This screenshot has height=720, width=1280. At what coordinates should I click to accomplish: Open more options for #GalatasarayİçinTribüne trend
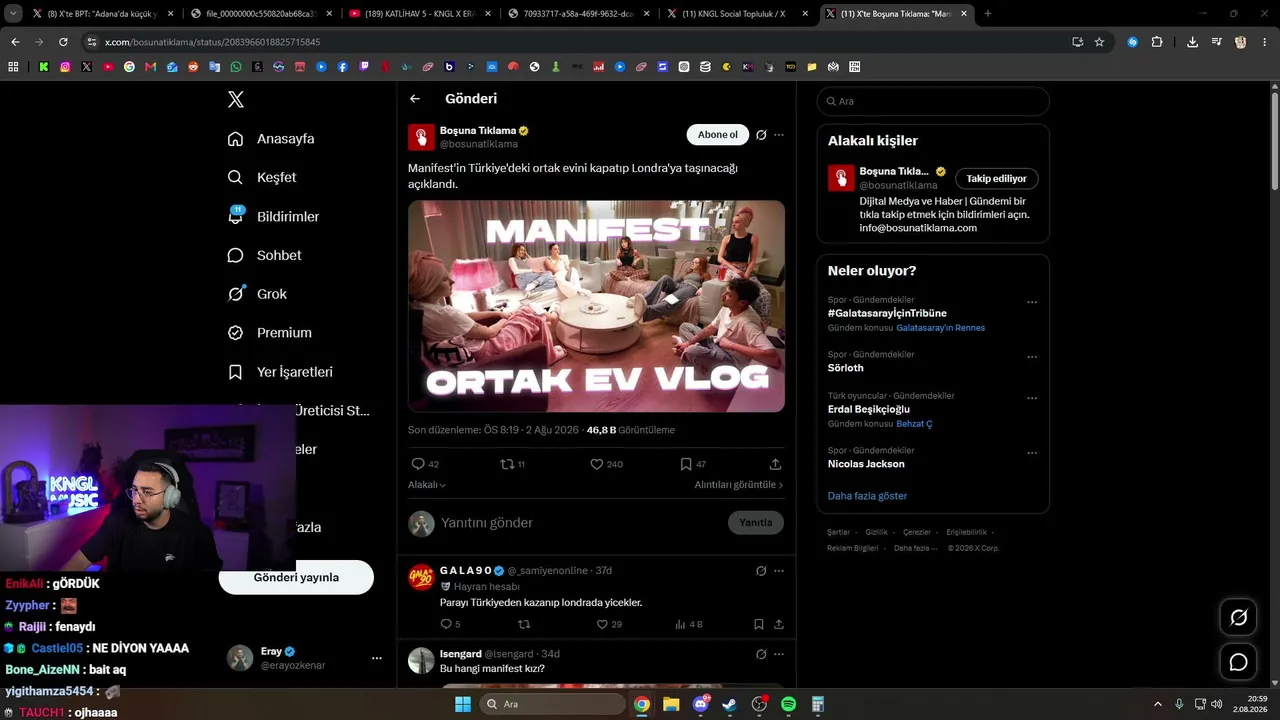point(1032,302)
